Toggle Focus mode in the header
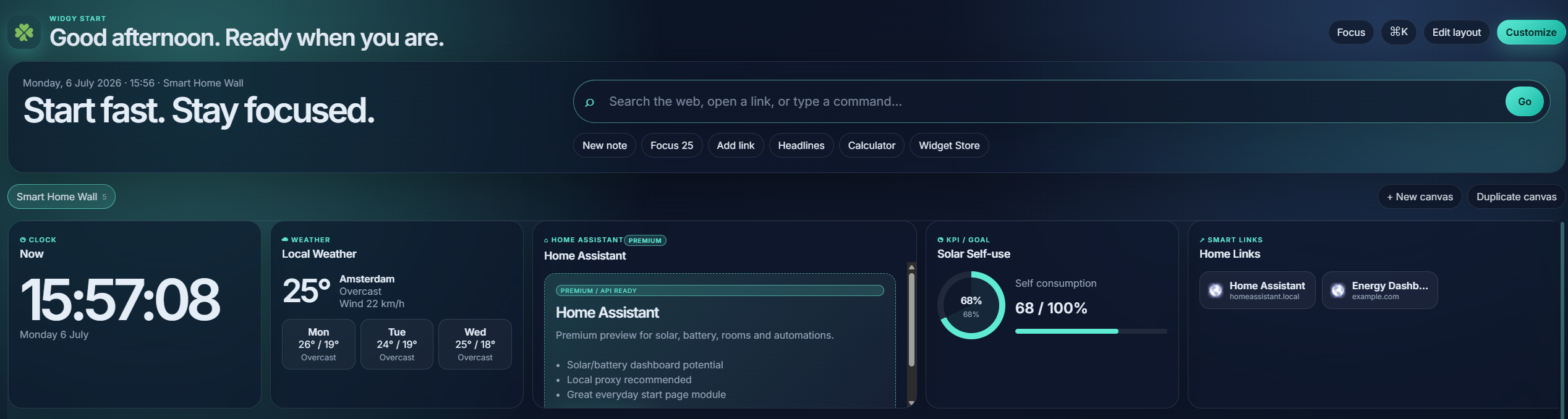This screenshot has height=419, width=1568. [1351, 32]
